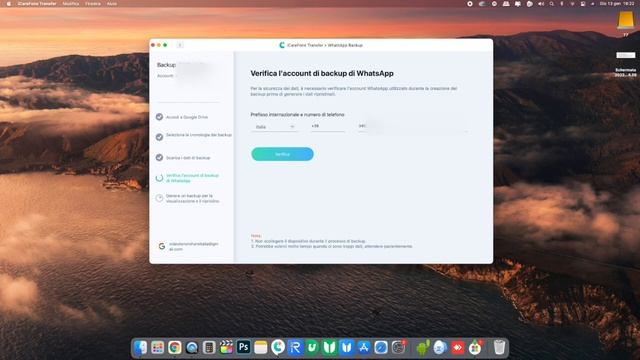Screen dimensions: 640x360
Task: Select the Genera un backup per la visualizzazione step
Action: coord(192,198)
